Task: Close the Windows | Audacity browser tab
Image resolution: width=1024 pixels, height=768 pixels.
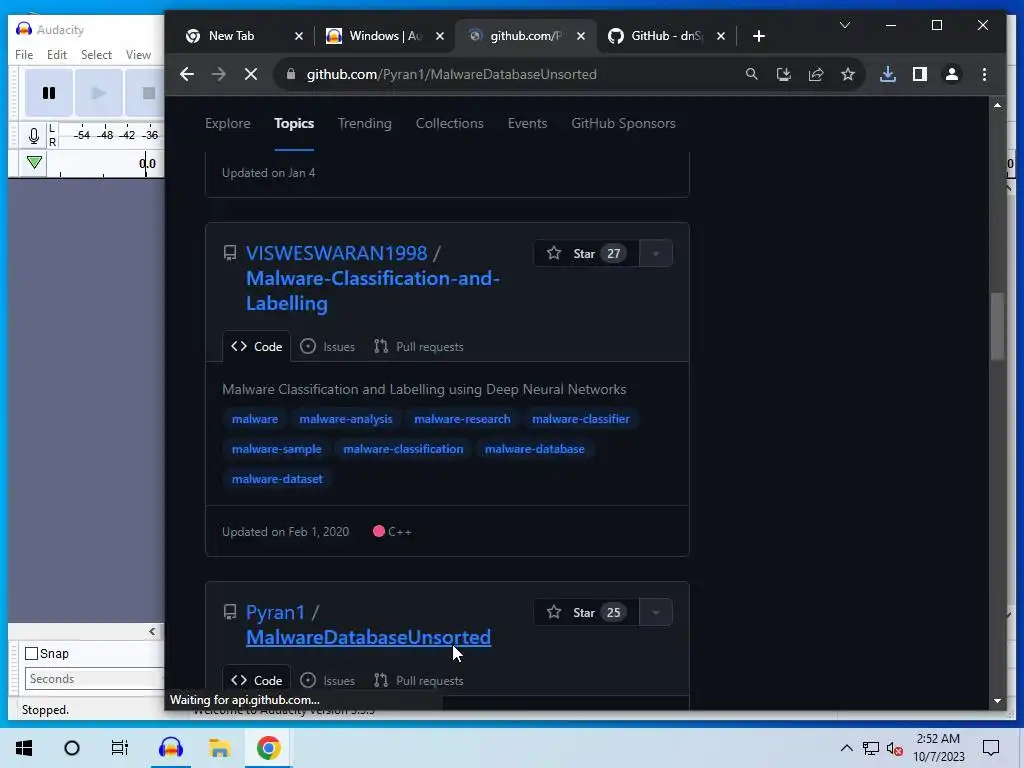Action: [x=440, y=36]
